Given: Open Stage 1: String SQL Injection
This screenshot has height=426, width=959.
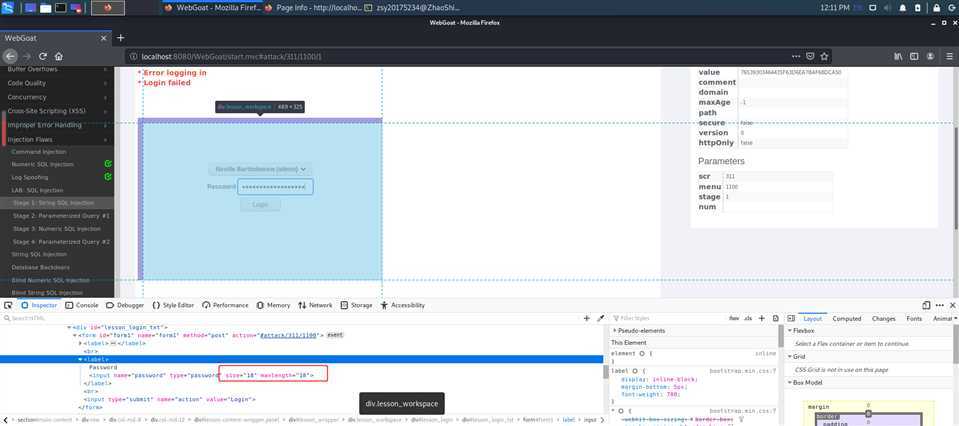Looking at the screenshot, I should coord(54,203).
